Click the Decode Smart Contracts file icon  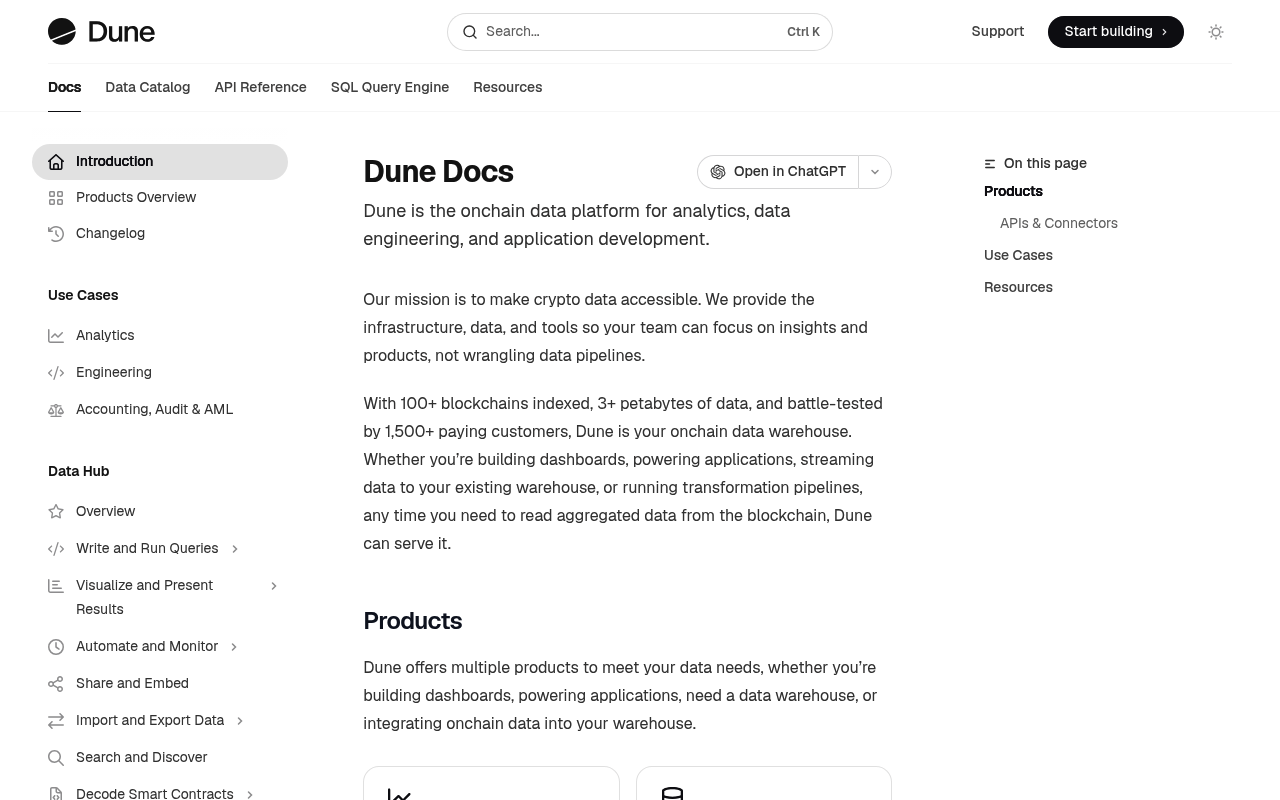(x=56, y=794)
